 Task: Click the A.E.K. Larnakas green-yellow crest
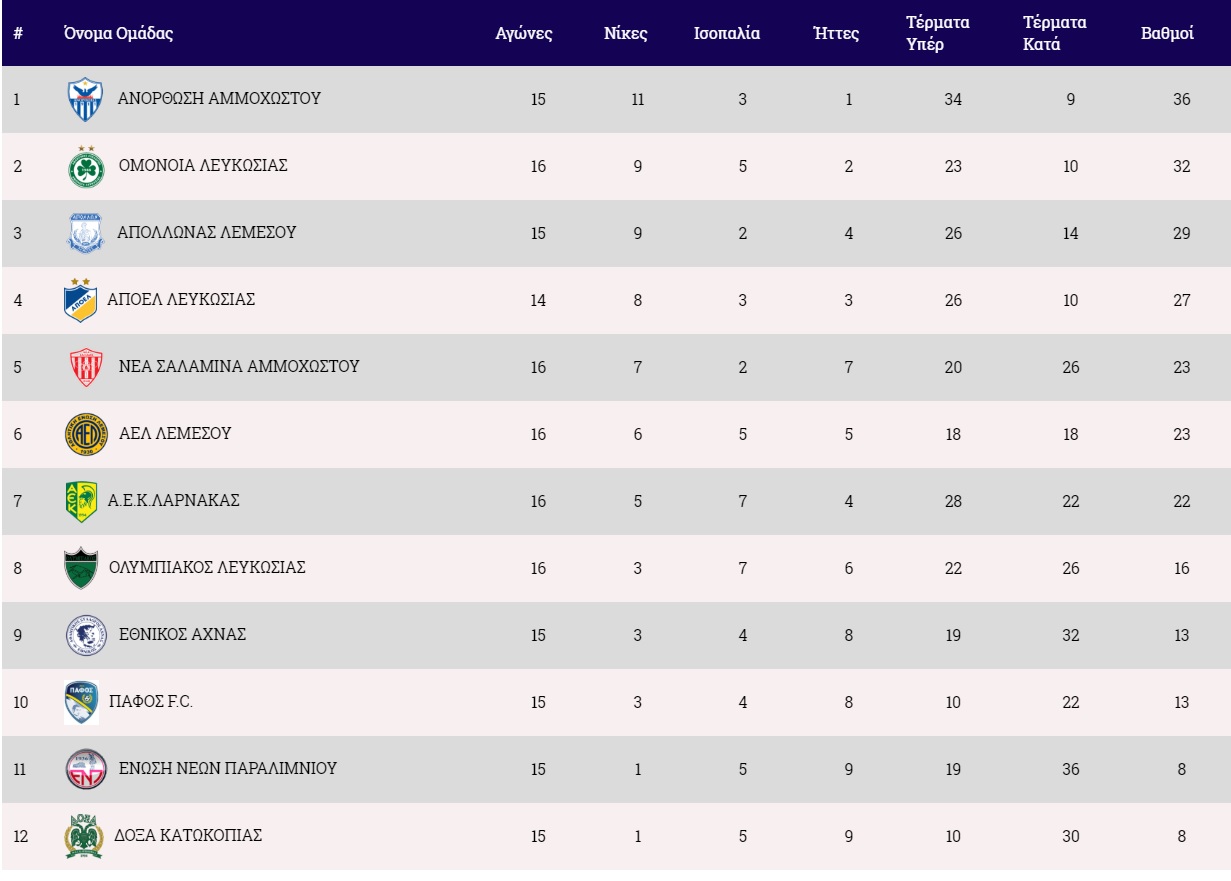click(80, 502)
